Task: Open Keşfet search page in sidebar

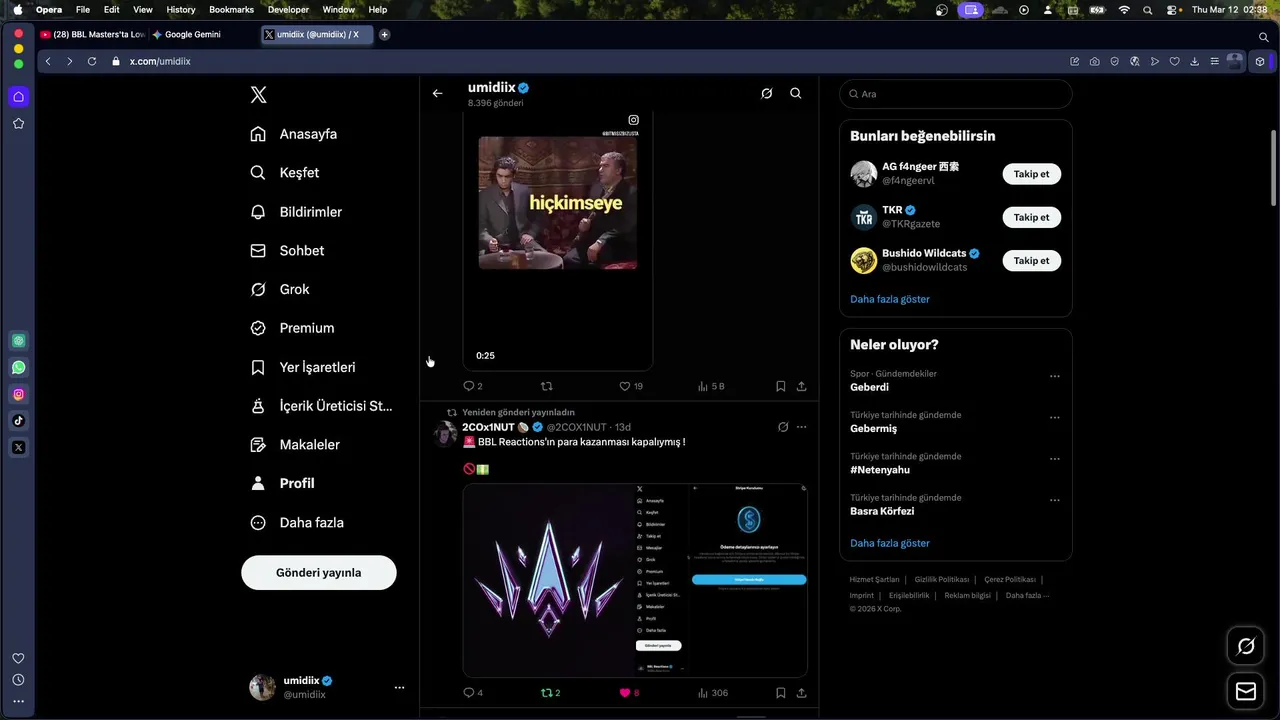Action: pyautogui.click(x=285, y=173)
